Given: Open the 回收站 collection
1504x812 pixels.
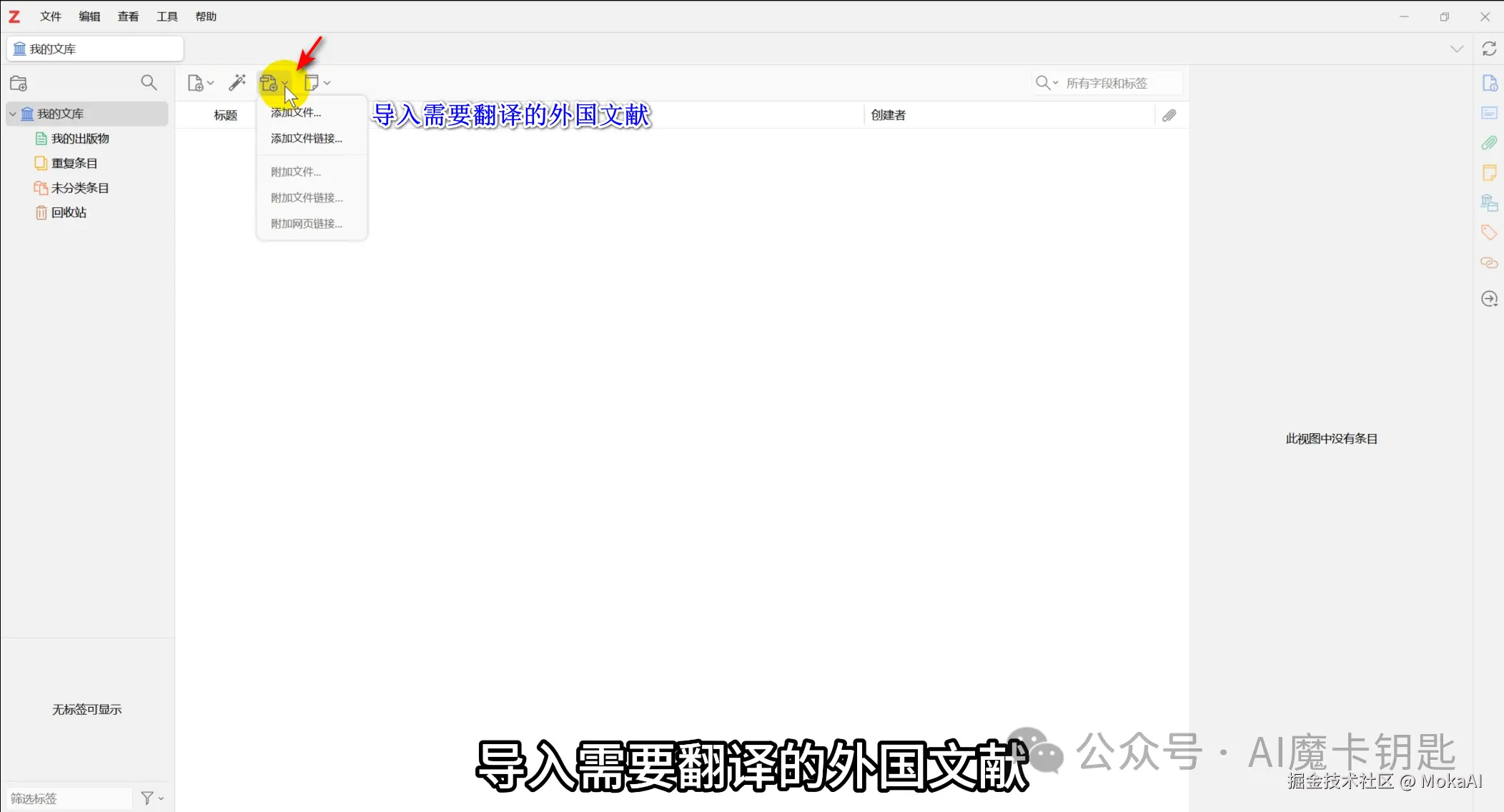Looking at the screenshot, I should [x=69, y=212].
